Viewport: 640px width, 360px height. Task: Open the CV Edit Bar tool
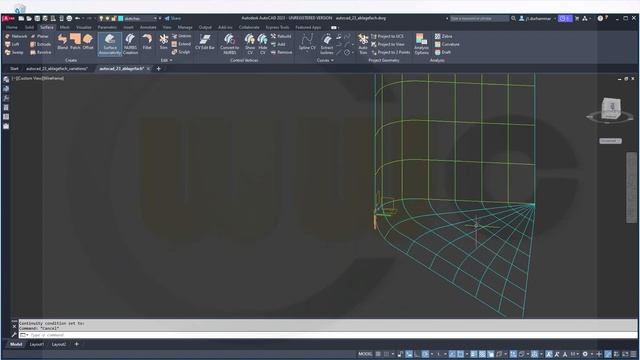pos(204,42)
